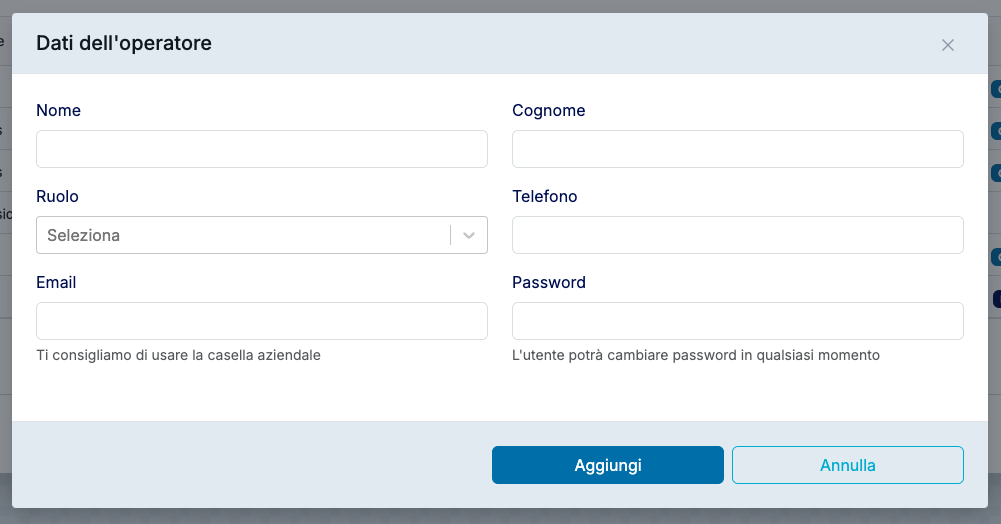Viewport: 1001px width, 524px height.
Task: Click the Cognome field label
Action: (x=548, y=110)
